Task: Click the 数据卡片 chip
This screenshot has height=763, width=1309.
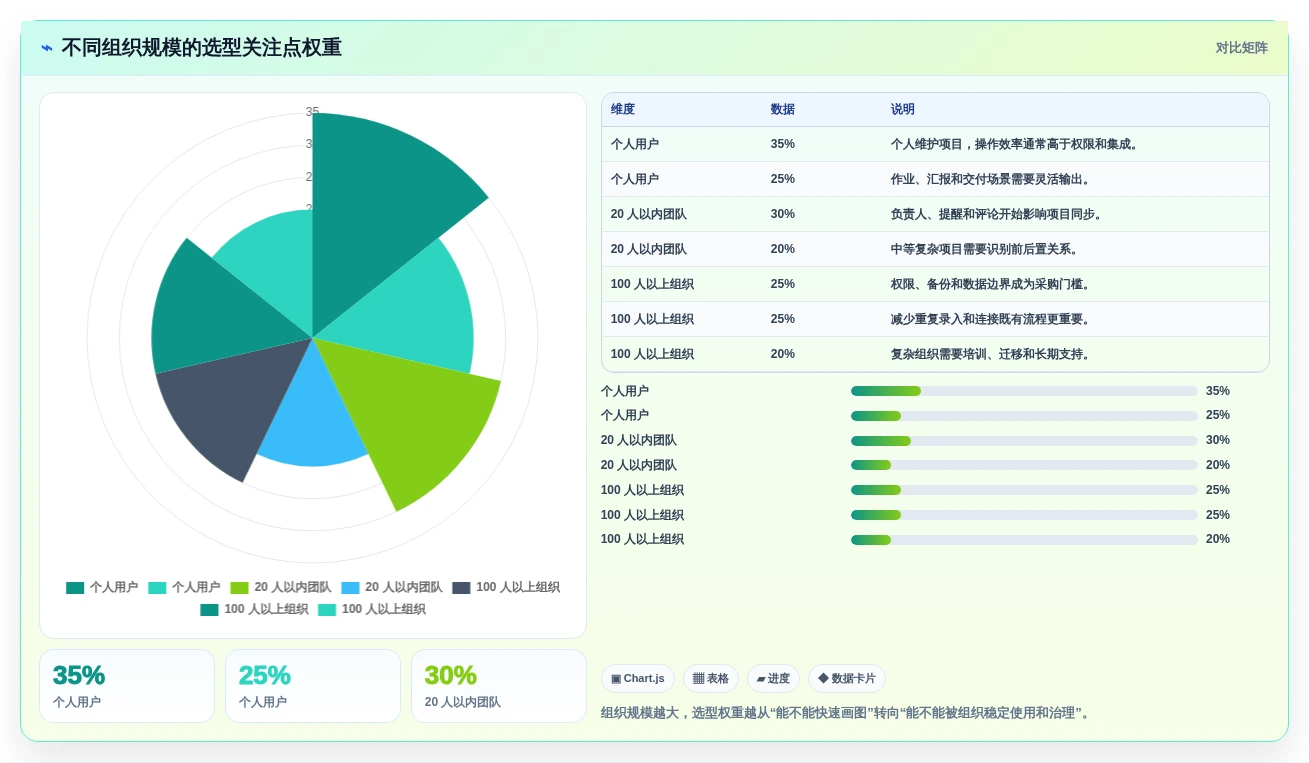Action: pyautogui.click(x=847, y=679)
